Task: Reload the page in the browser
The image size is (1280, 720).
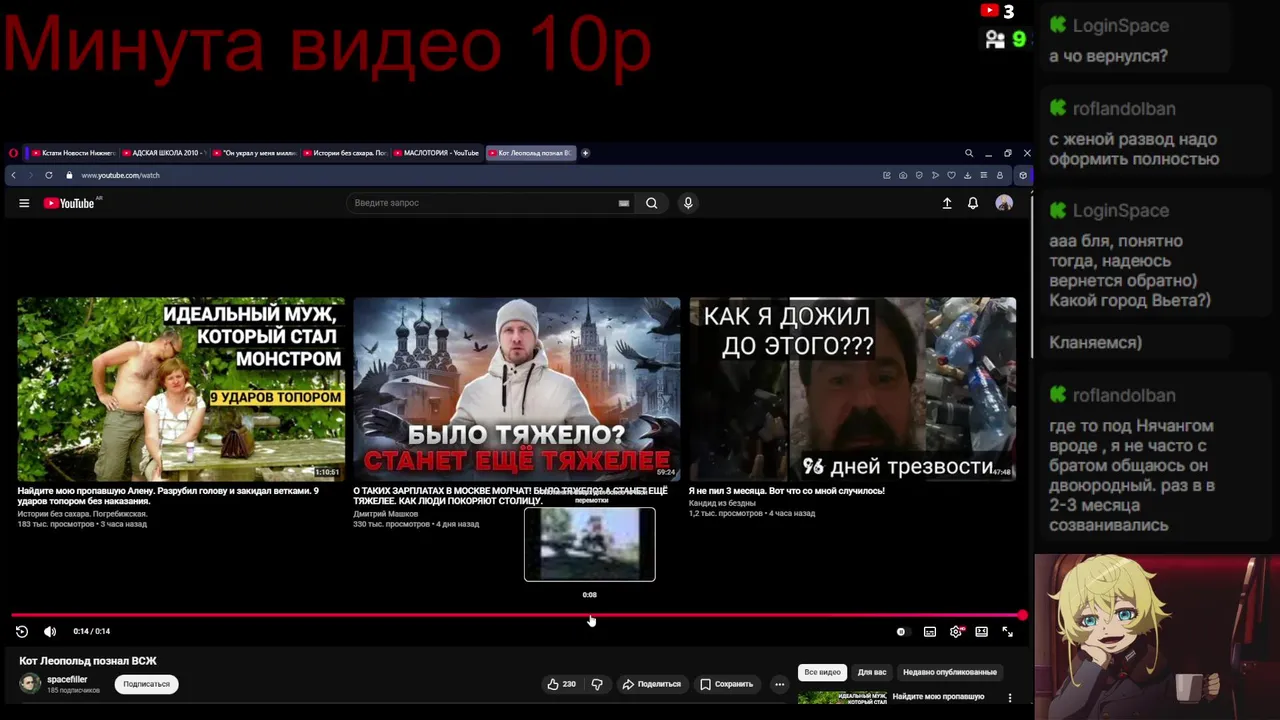Action: click(48, 175)
